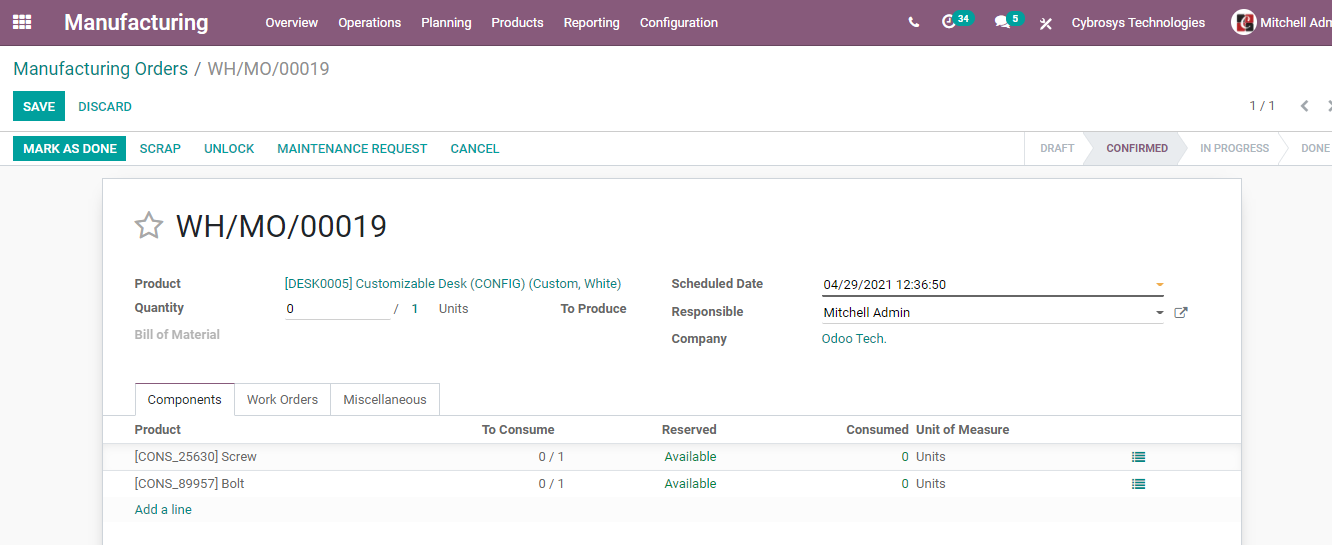Click the CANCEL button
1332x545 pixels.
click(x=475, y=148)
